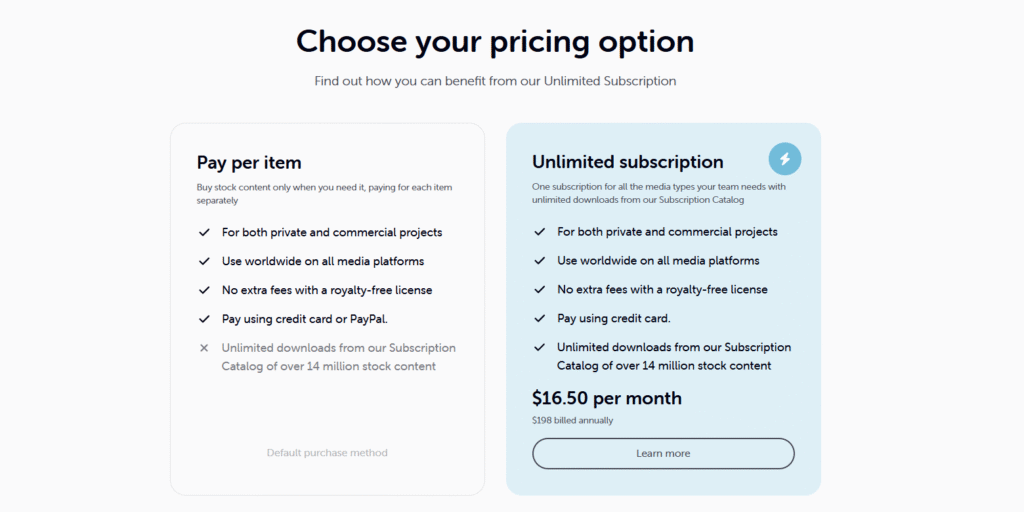Click checkmark beside Unlimited downloads in subscription card
Image resolution: width=1024 pixels, height=512 pixels.
click(x=539, y=347)
